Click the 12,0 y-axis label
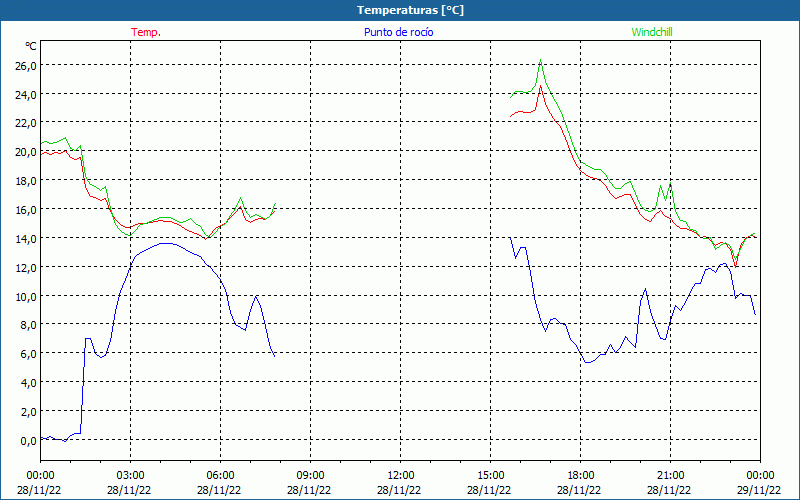 27,267
